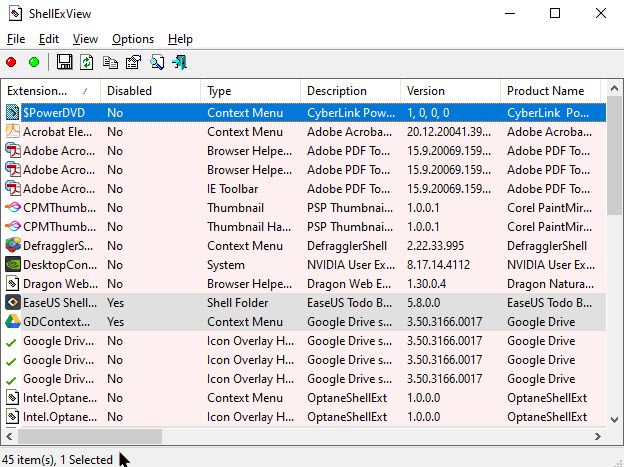
Task: Click version 2.22.33.995 cell
Action: coord(435,246)
